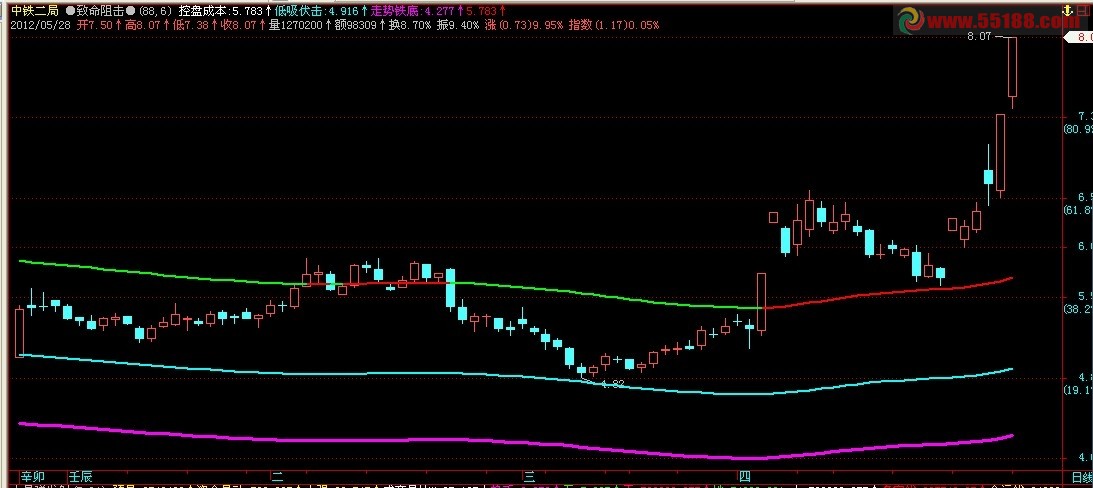Screen dimensions: 1093x488
Task: Click the yellow anchor icon at top right
Action: pos(1066,10)
